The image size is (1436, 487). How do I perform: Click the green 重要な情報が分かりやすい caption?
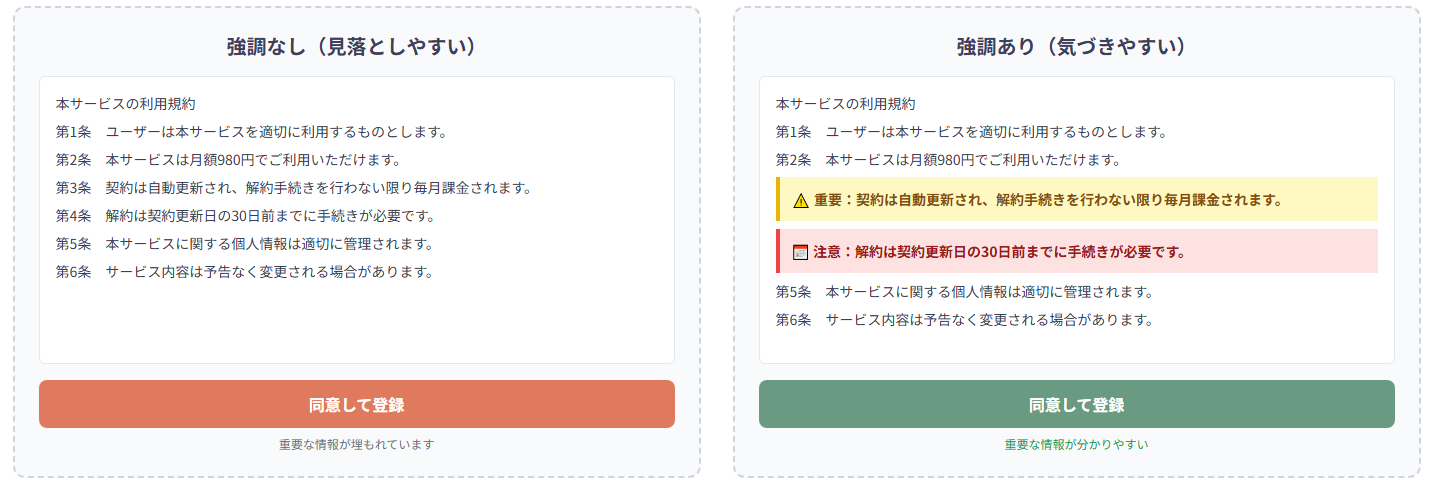pyautogui.click(x=1077, y=444)
